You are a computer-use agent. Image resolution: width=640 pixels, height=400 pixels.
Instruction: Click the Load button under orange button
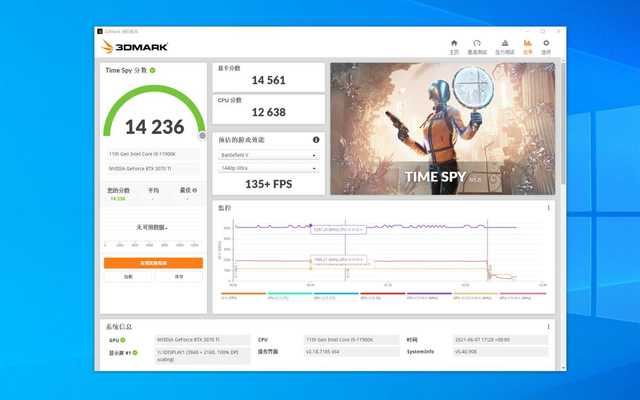(x=128, y=276)
